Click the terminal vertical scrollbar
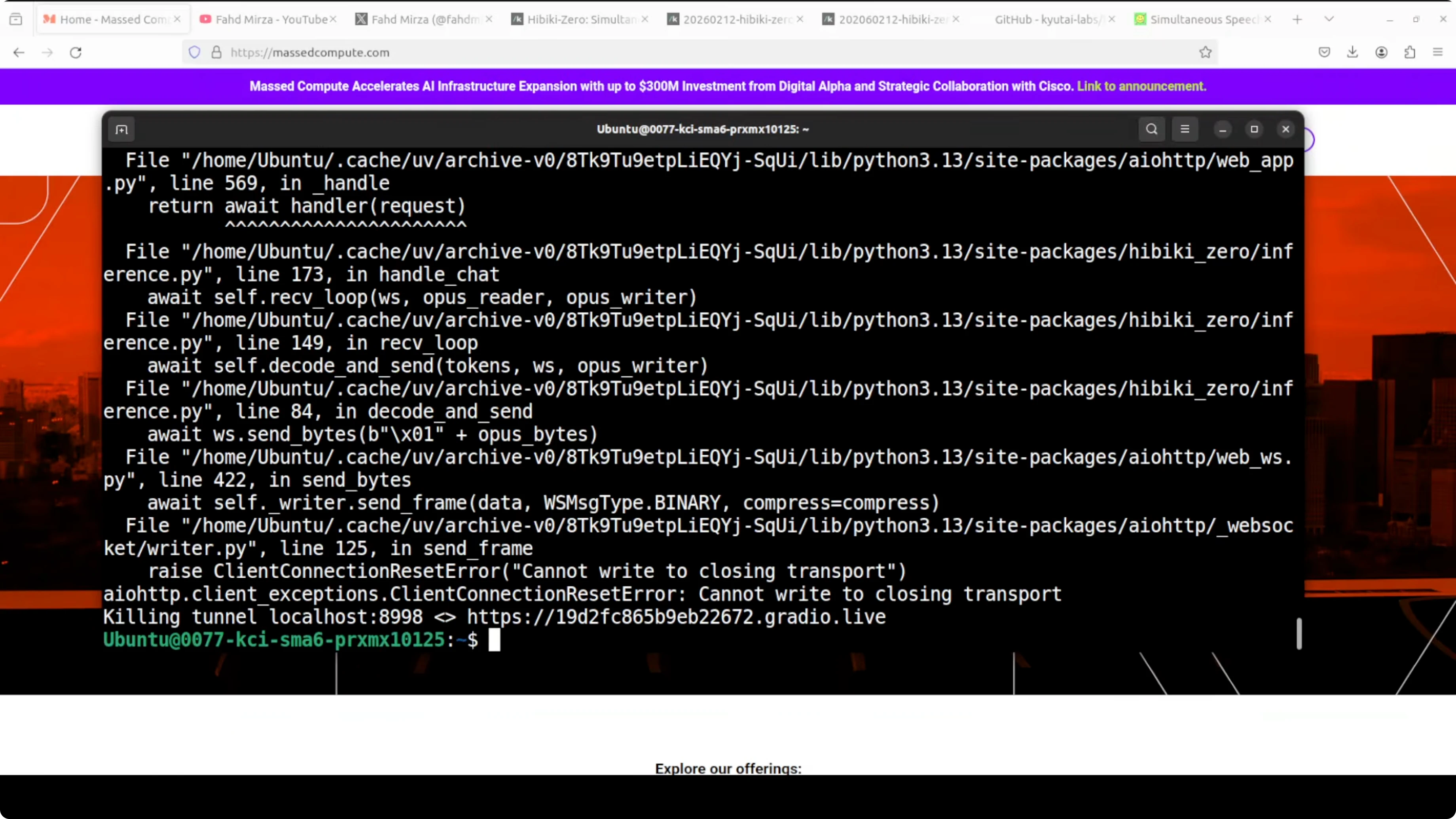The image size is (1456, 819). pos(1299,633)
